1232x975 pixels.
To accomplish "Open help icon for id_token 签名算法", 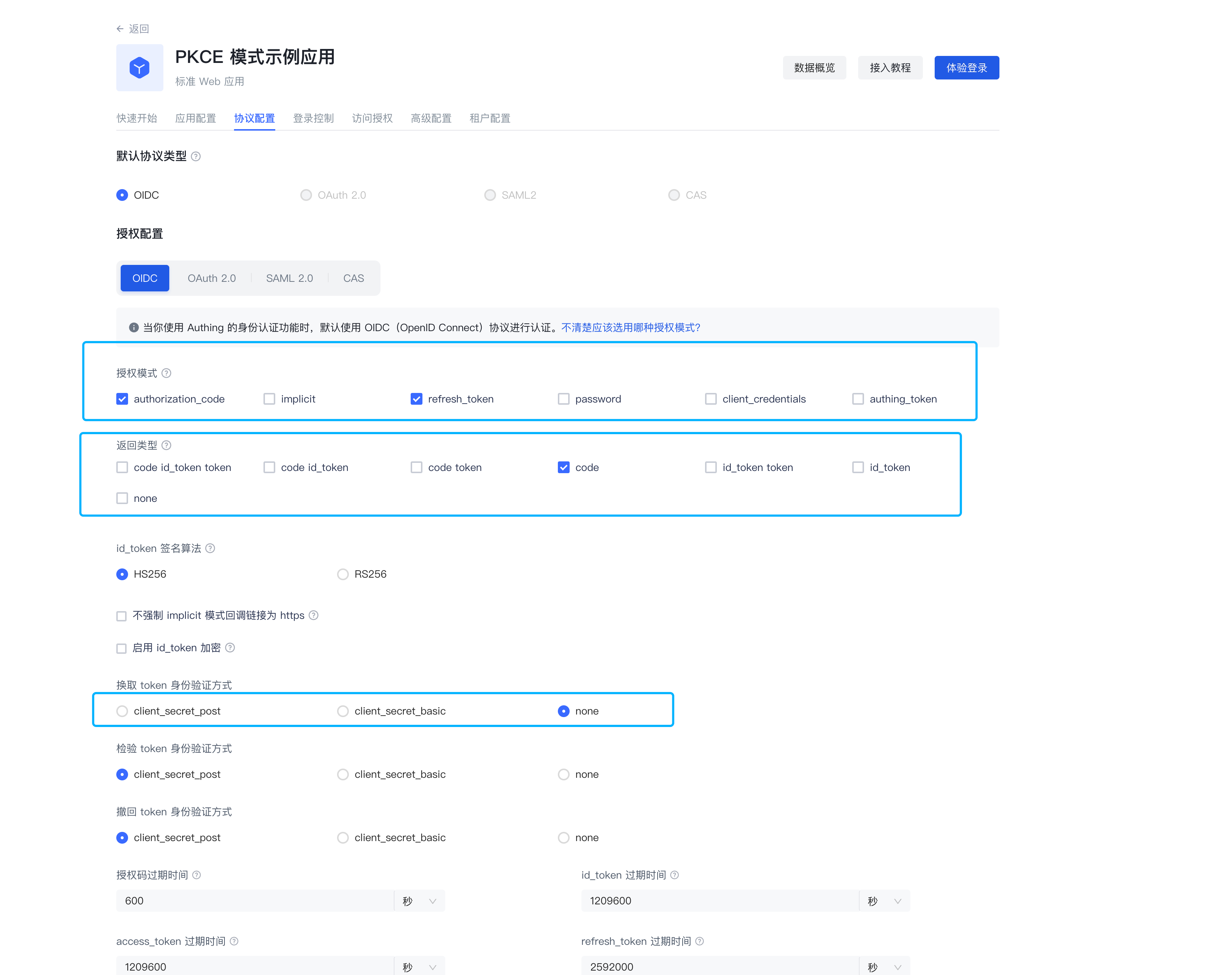I will (210, 548).
